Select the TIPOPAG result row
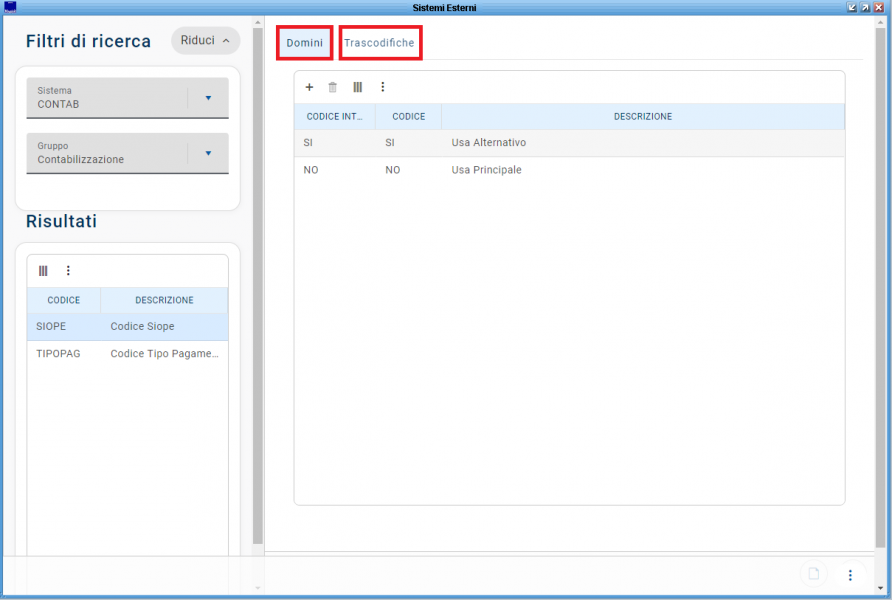Image resolution: width=892 pixels, height=600 pixels. (x=127, y=354)
